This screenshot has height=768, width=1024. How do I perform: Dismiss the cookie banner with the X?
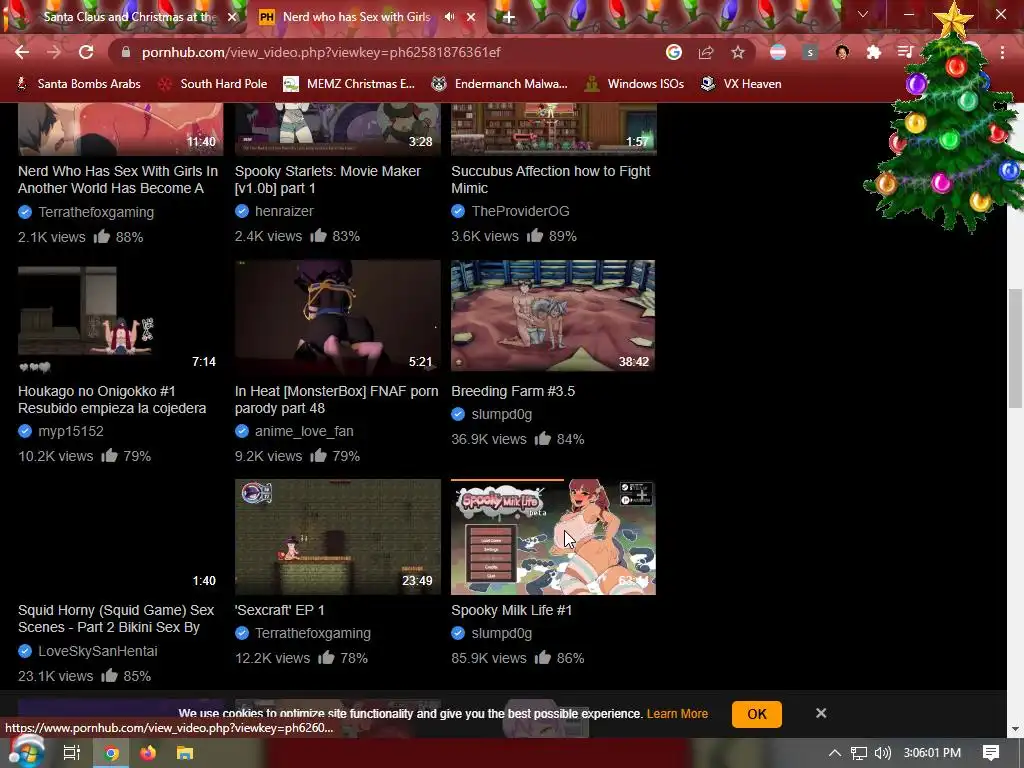point(821,713)
